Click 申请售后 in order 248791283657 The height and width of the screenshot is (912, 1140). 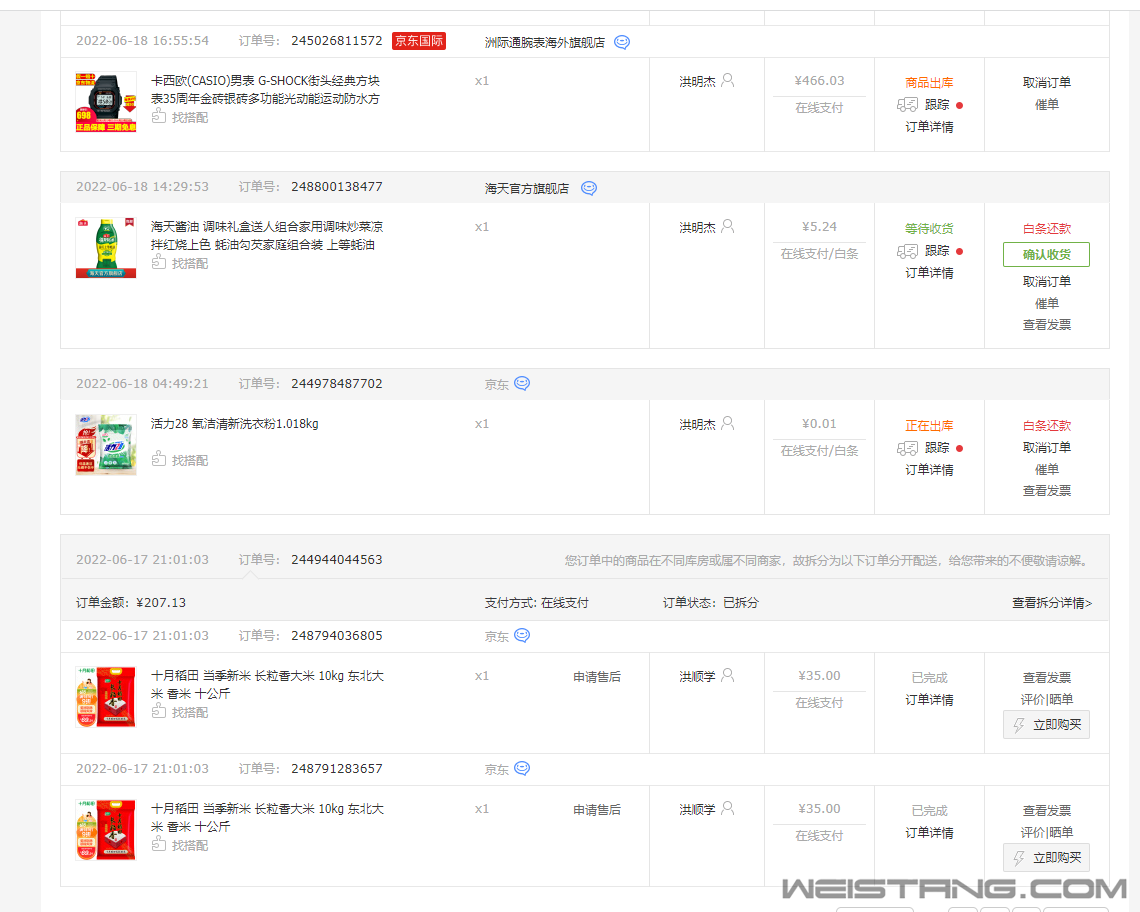(597, 809)
